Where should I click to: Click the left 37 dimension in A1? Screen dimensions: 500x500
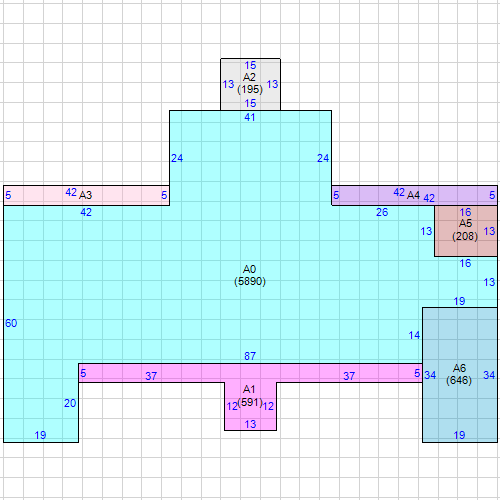151,376
